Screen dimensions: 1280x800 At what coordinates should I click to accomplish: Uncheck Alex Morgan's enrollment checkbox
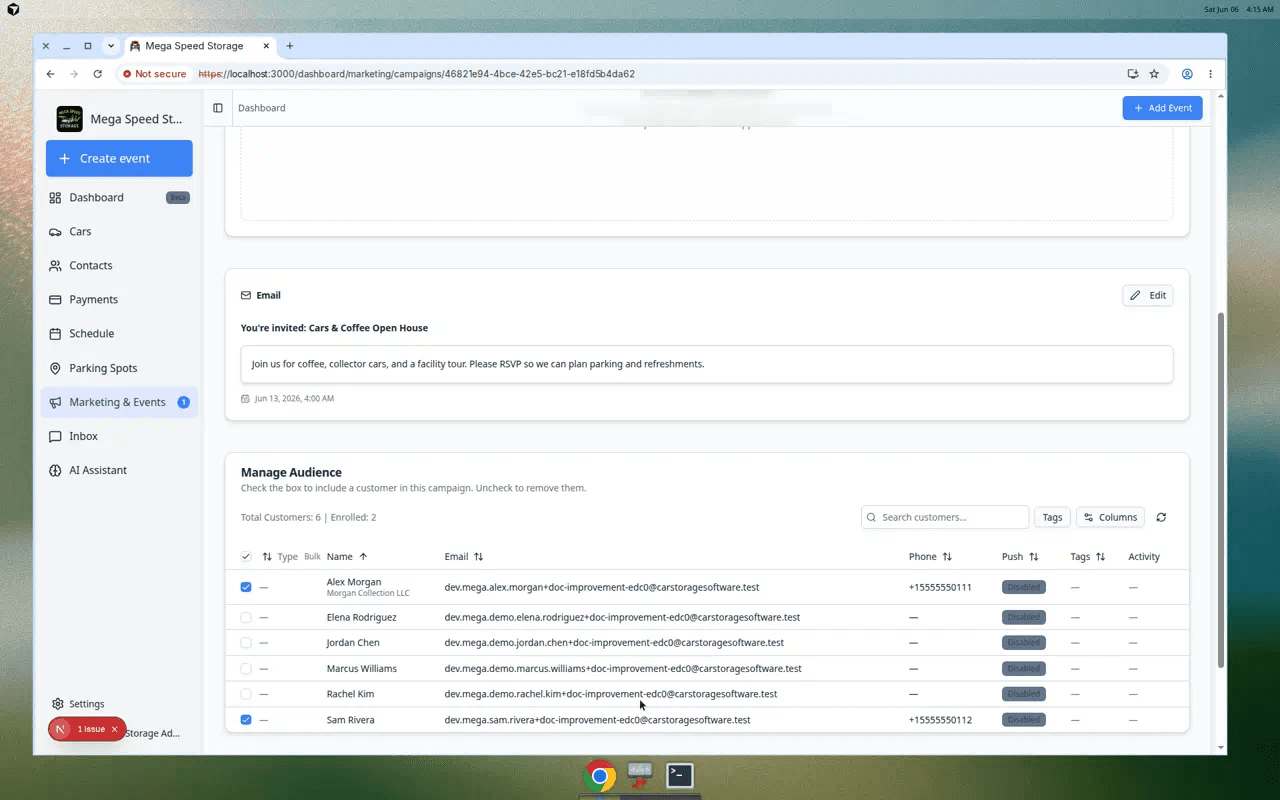tap(246, 587)
